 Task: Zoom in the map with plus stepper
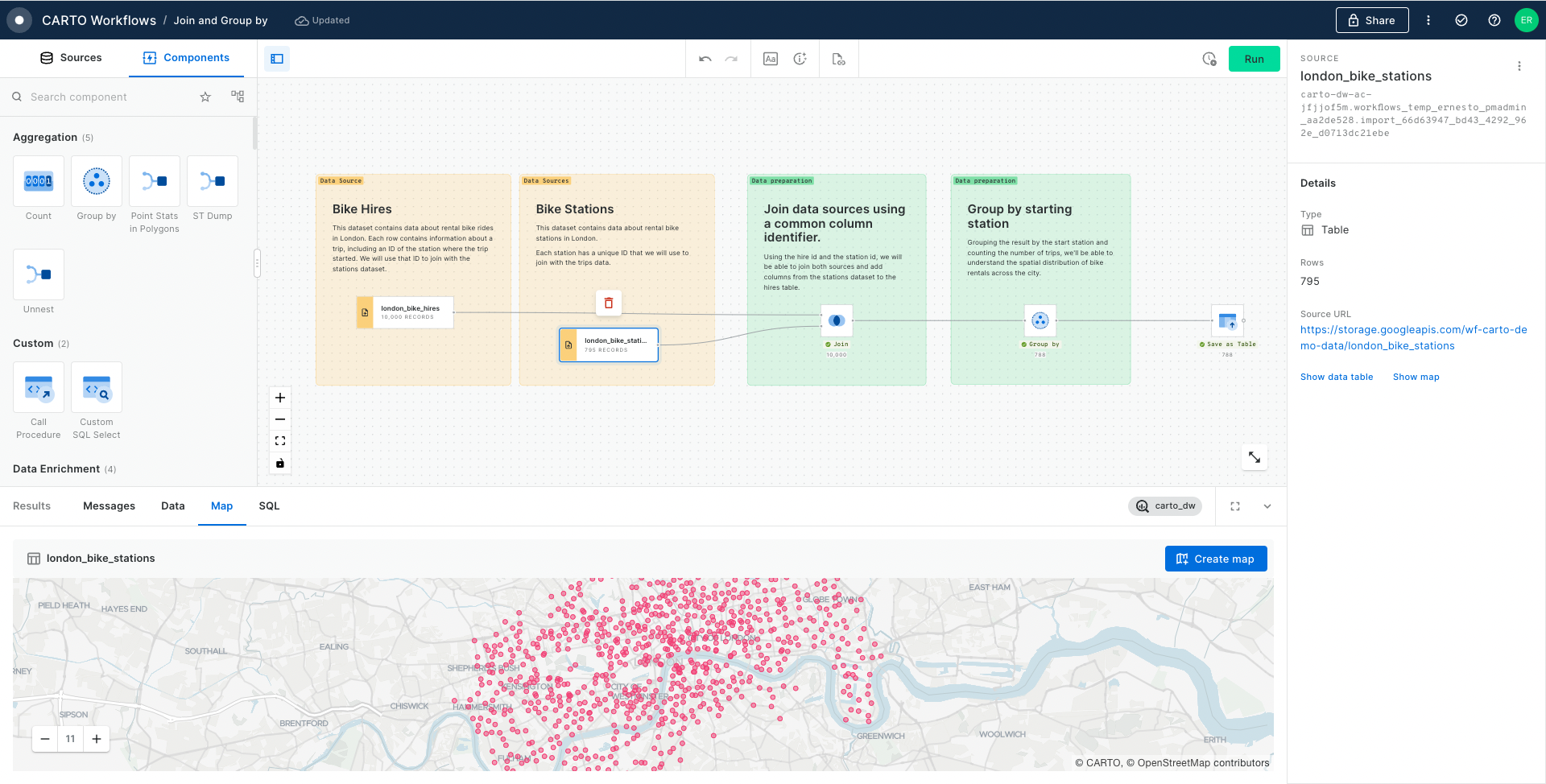point(97,739)
